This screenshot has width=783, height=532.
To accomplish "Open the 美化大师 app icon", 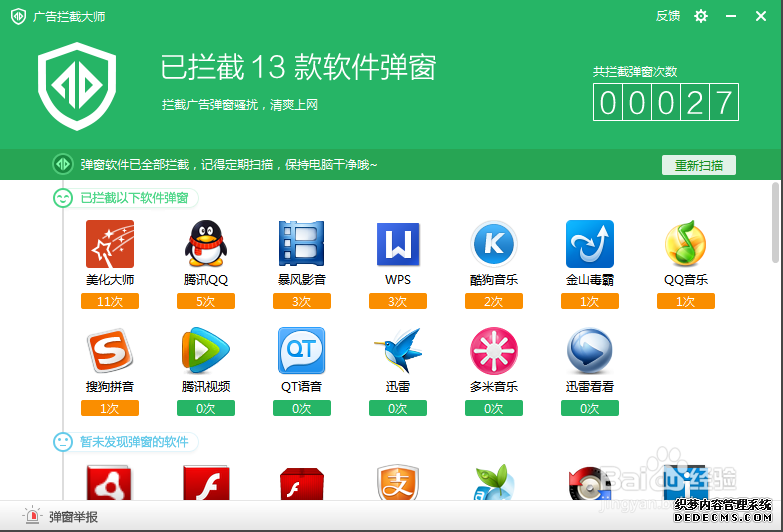I will (x=110, y=244).
